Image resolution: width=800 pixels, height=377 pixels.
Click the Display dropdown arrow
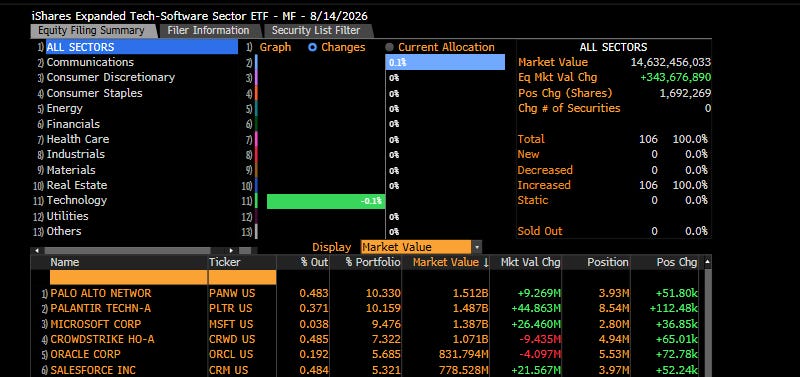(477, 247)
